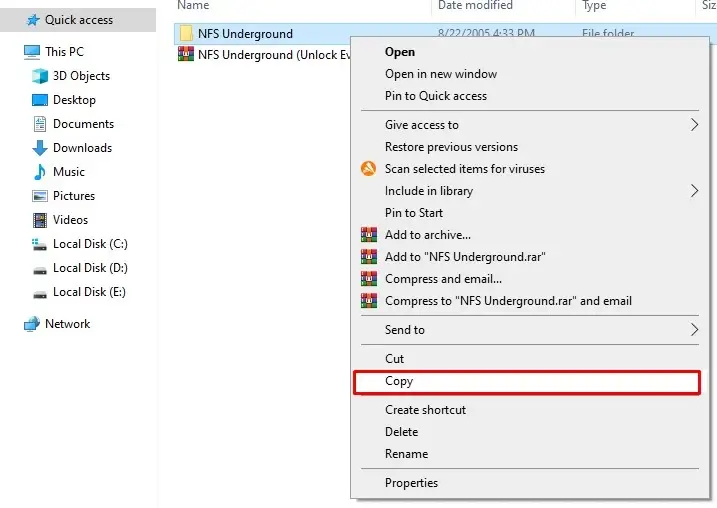Click the NFS Underground folder icon
Image resolution: width=717 pixels, height=508 pixels.
pos(186,33)
